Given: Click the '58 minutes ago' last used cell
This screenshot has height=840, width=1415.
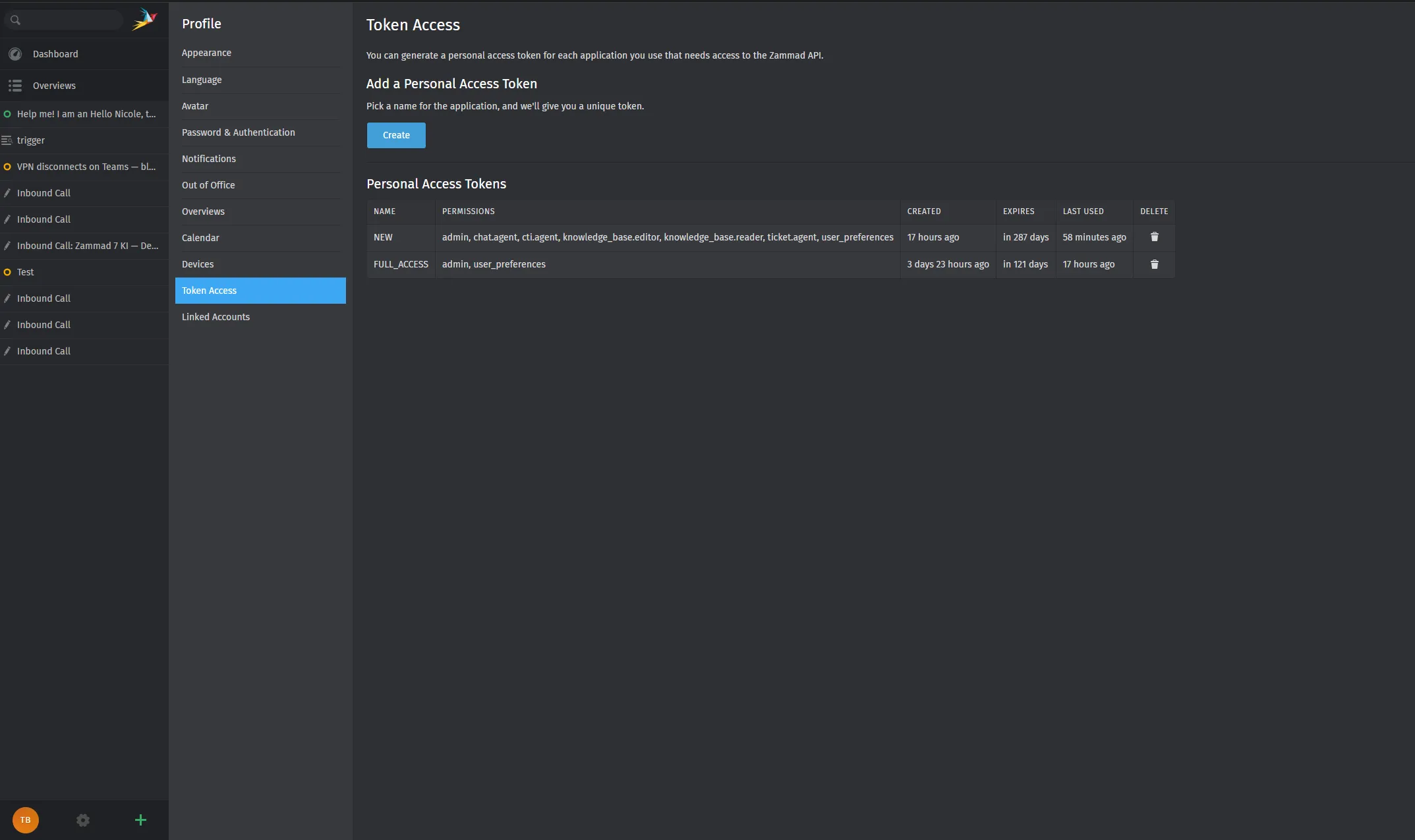Looking at the screenshot, I should (1094, 237).
